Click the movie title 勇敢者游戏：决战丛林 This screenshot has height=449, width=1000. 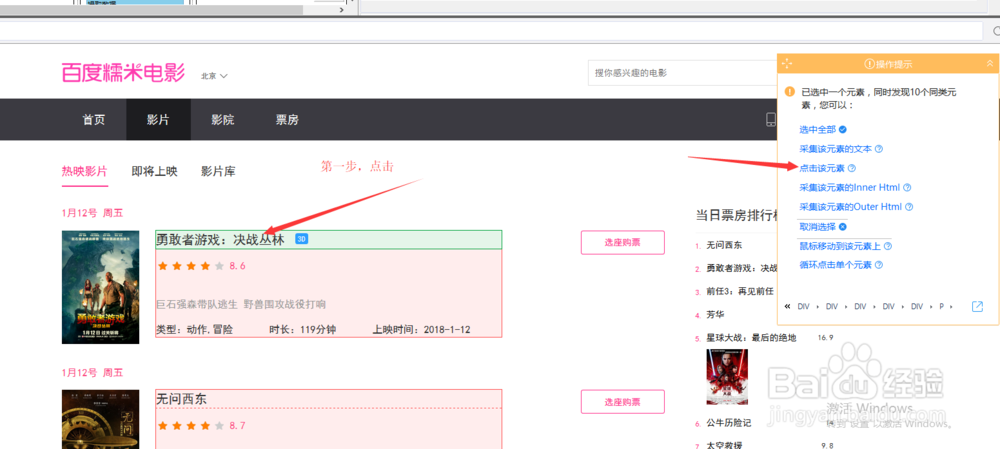coord(221,239)
